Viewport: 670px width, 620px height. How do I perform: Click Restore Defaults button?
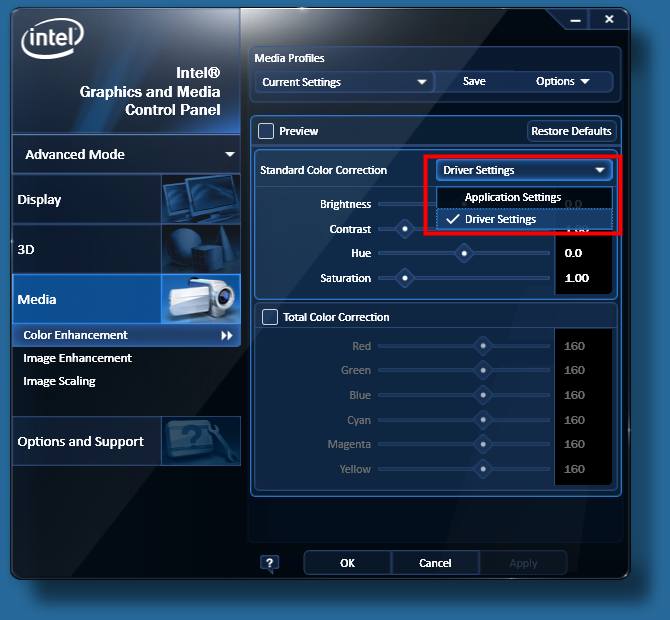click(x=571, y=131)
